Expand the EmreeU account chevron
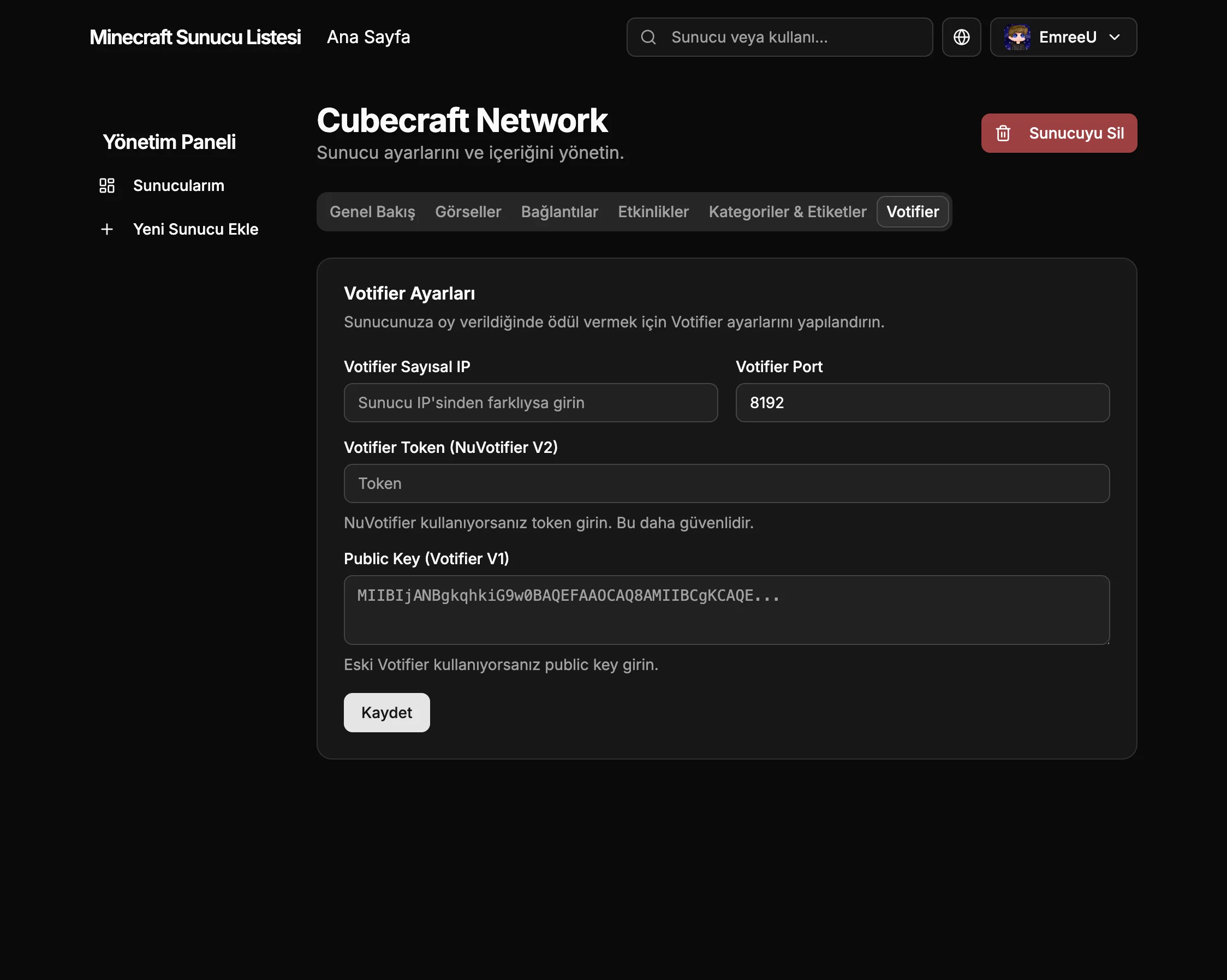Screen dimensions: 1227x980 click(x=1115, y=37)
